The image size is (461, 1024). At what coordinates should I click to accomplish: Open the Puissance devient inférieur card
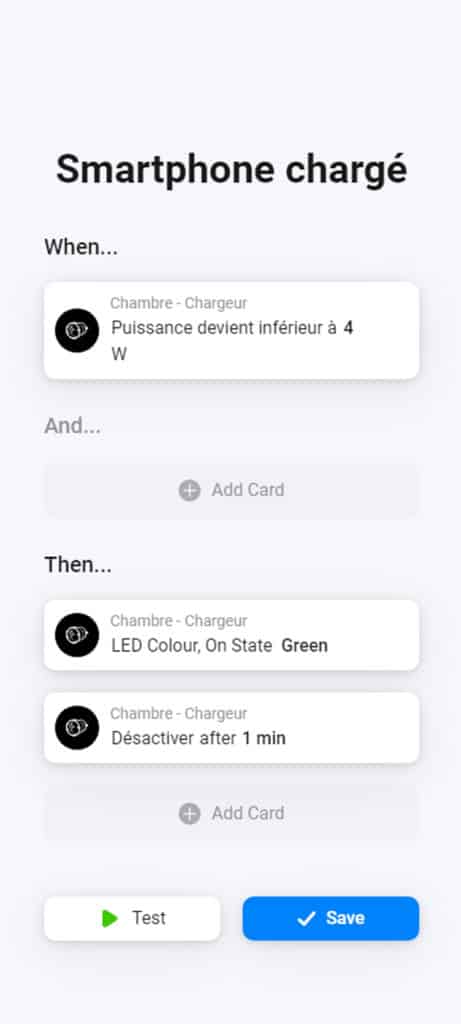coord(231,330)
